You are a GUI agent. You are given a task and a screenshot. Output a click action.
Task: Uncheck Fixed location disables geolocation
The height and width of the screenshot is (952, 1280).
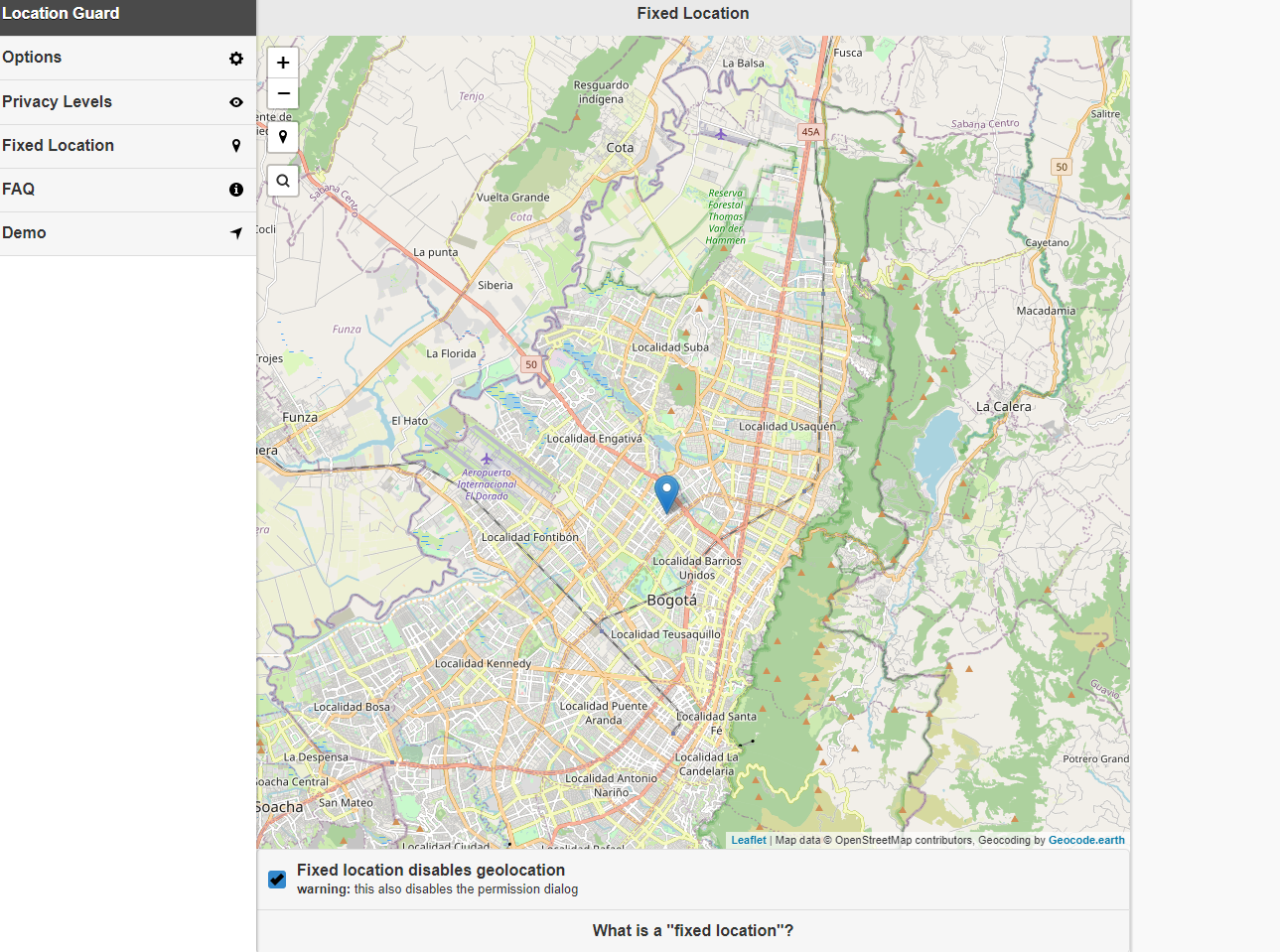click(x=277, y=880)
